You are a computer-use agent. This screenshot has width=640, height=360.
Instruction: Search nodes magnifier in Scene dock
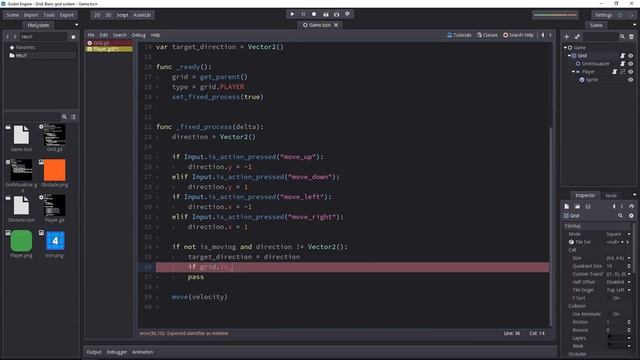pos(622,37)
